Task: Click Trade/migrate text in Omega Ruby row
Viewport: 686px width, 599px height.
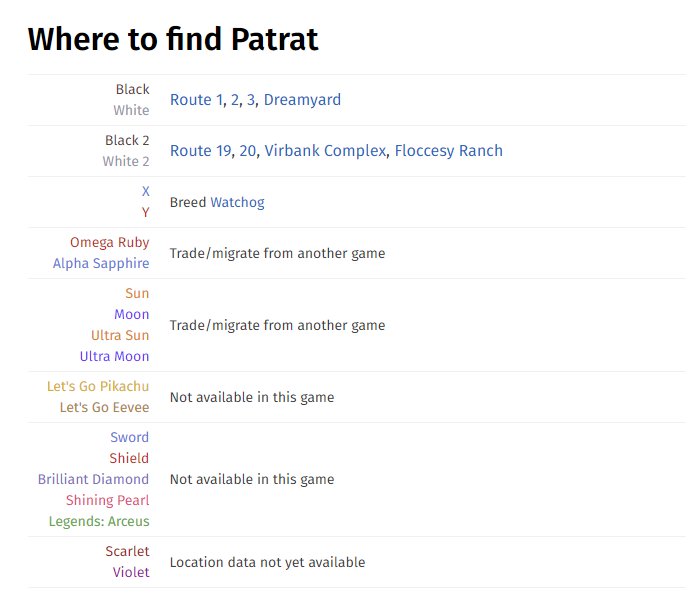Action: pos(277,253)
